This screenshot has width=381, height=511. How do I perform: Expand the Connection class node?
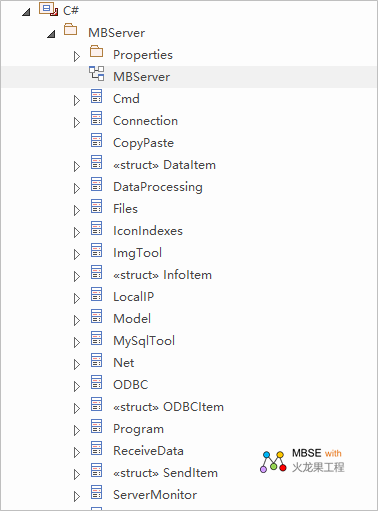tap(77, 122)
